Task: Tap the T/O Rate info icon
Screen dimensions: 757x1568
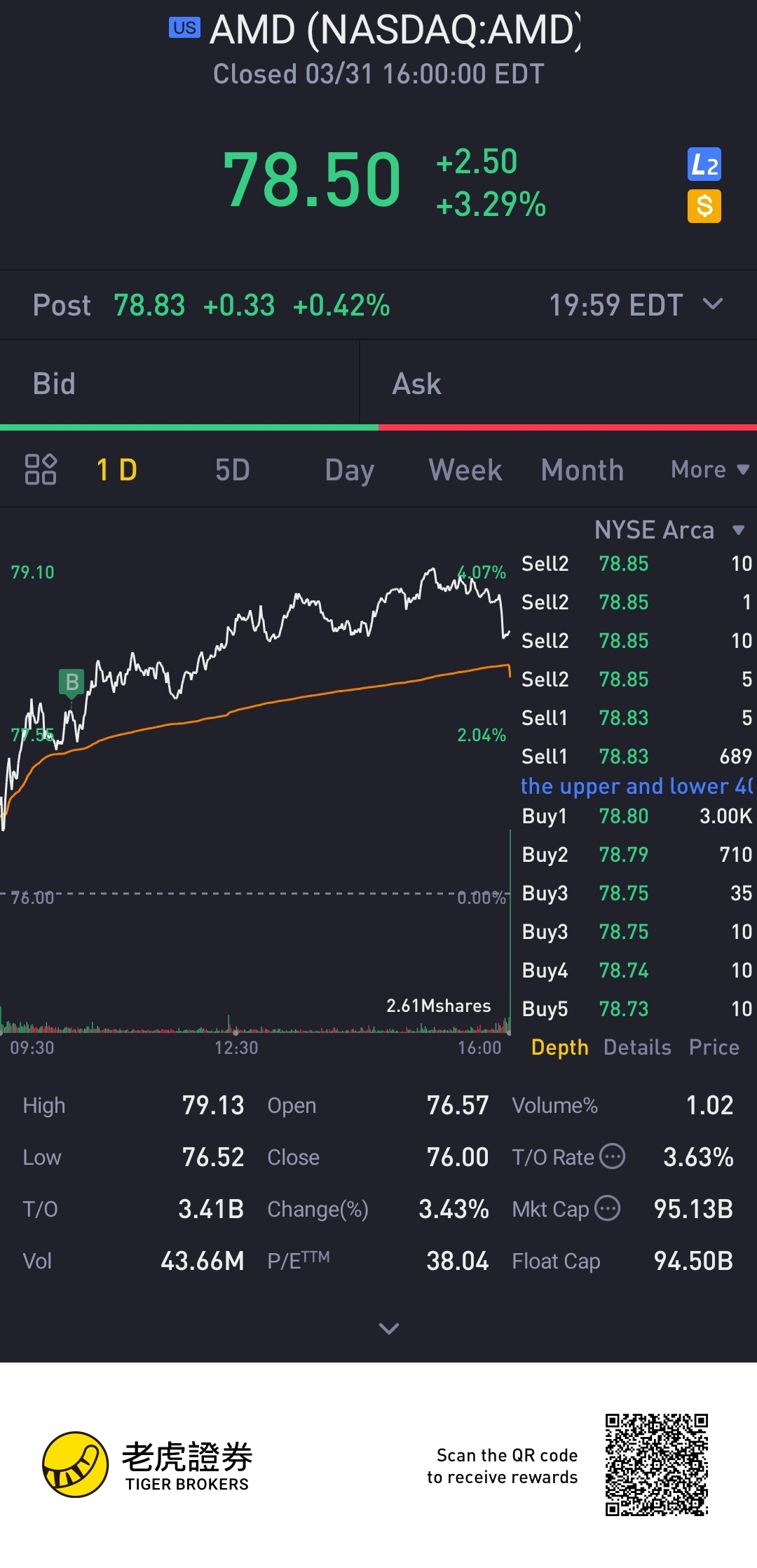Action: point(613,1156)
